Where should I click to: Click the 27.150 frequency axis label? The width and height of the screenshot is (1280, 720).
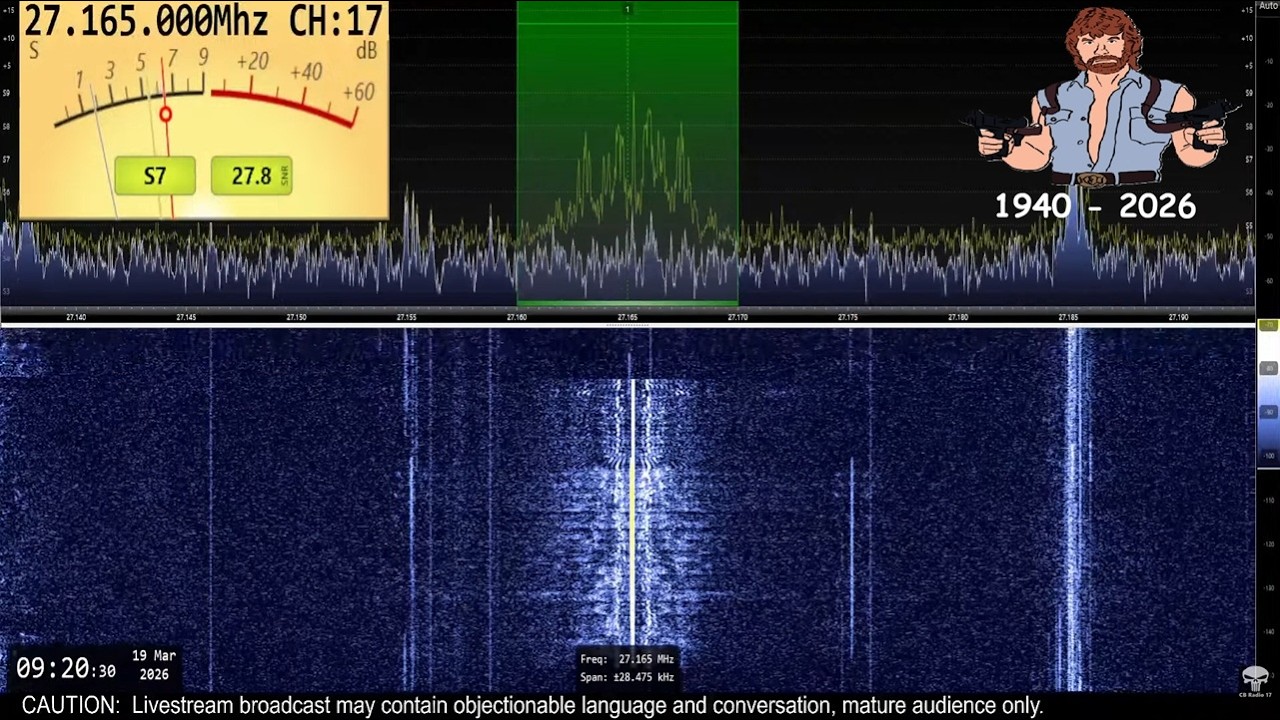(296, 317)
